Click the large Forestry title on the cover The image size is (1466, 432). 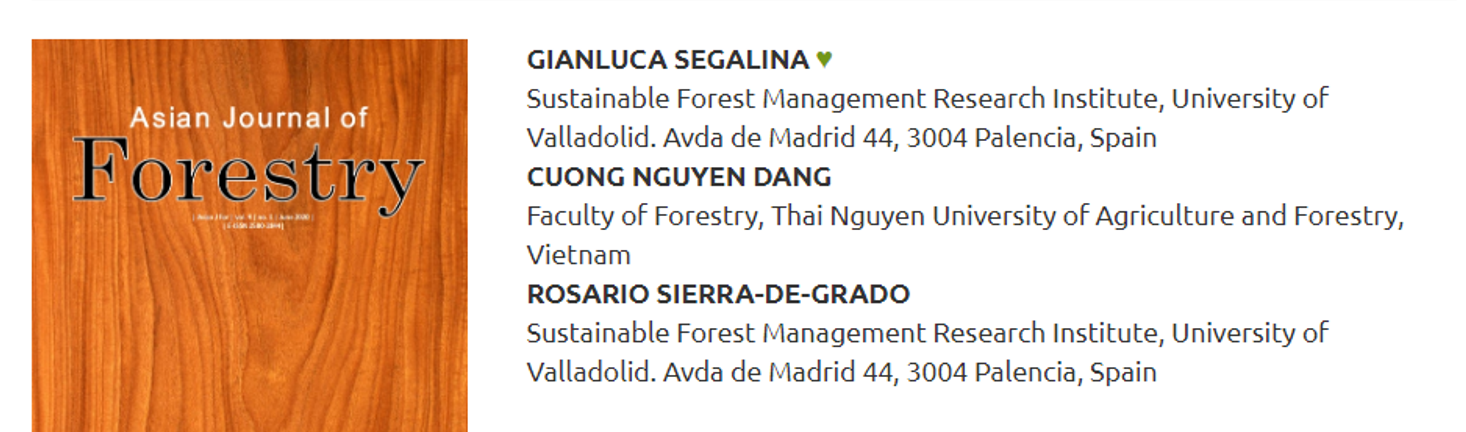pyautogui.click(x=248, y=171)
